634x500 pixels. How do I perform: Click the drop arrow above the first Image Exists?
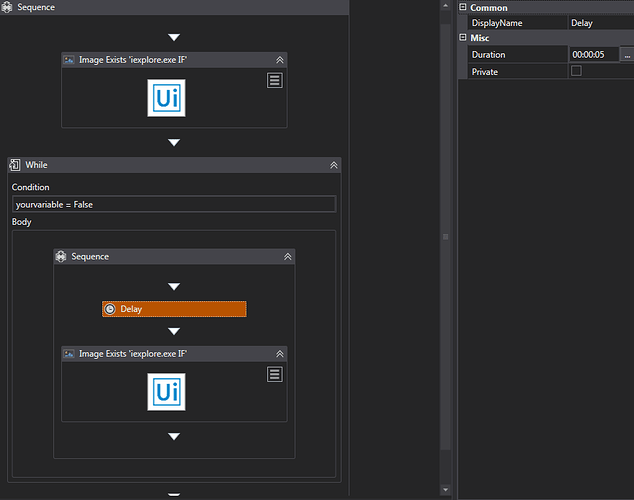tap(174, 37)
